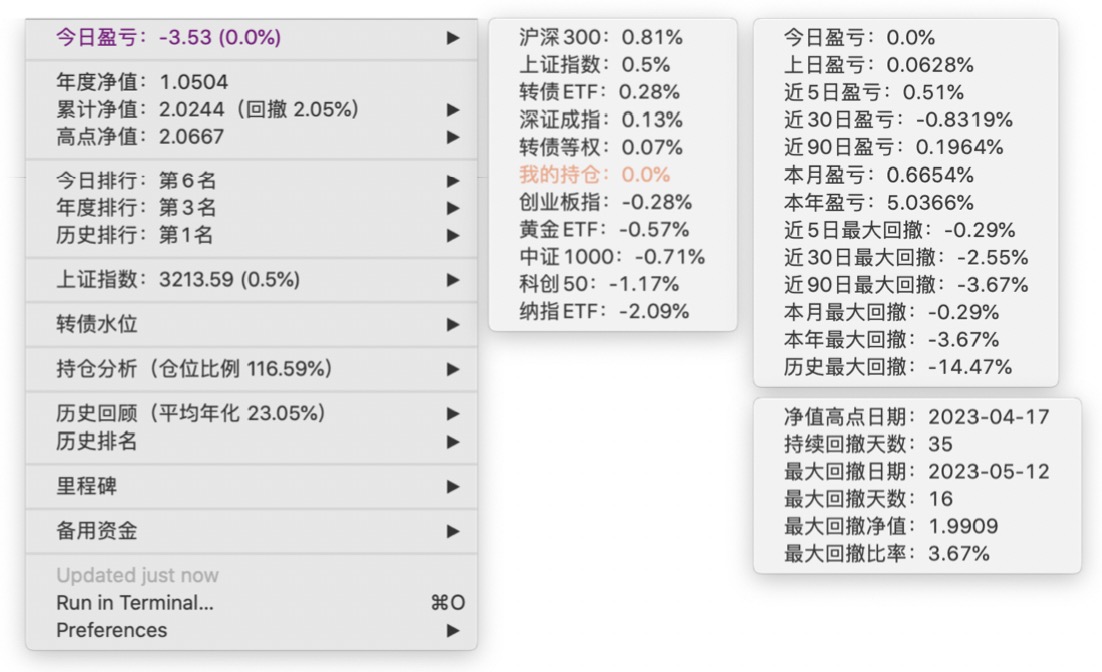Expand the 累计净值 submenu arrow
The height and width of the screenshot is (672, 1102).
[x=453, y=109]
